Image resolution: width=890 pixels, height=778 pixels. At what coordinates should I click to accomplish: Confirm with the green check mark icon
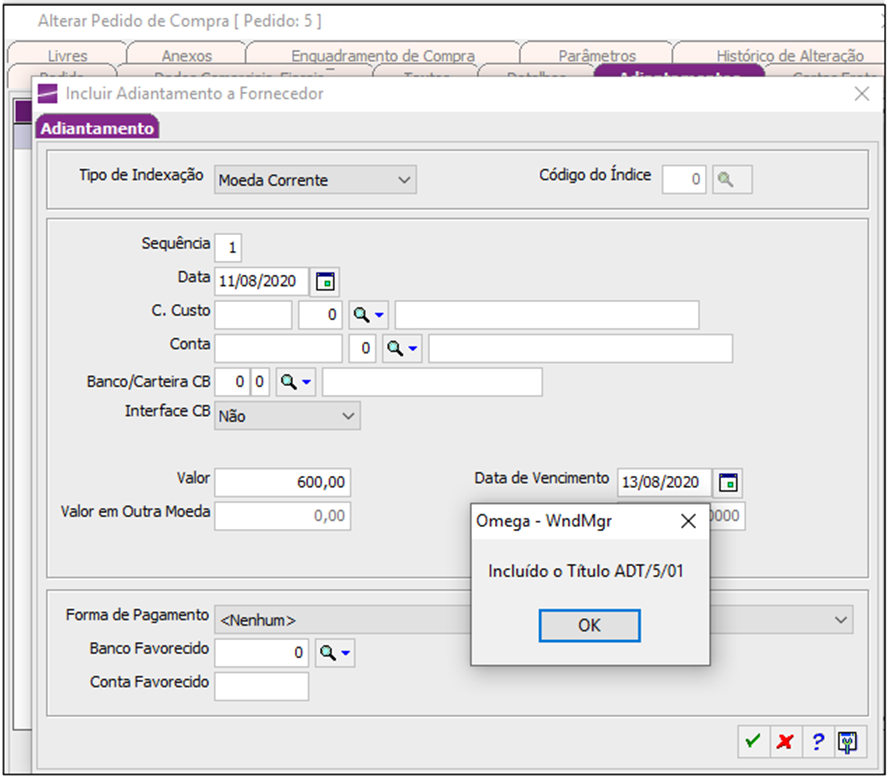click(x=753, y=741)
